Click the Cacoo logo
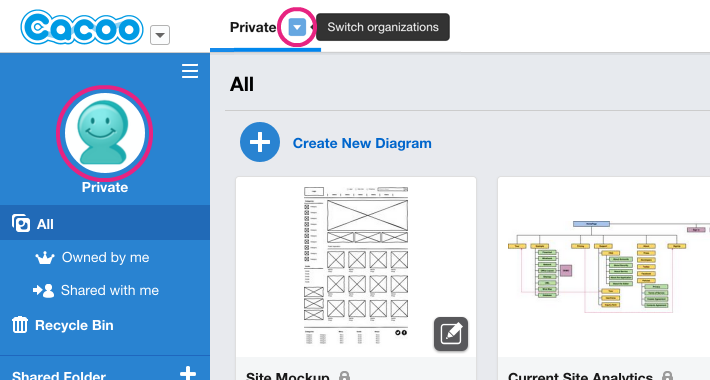710x380 pixels. tap(82, 28)
